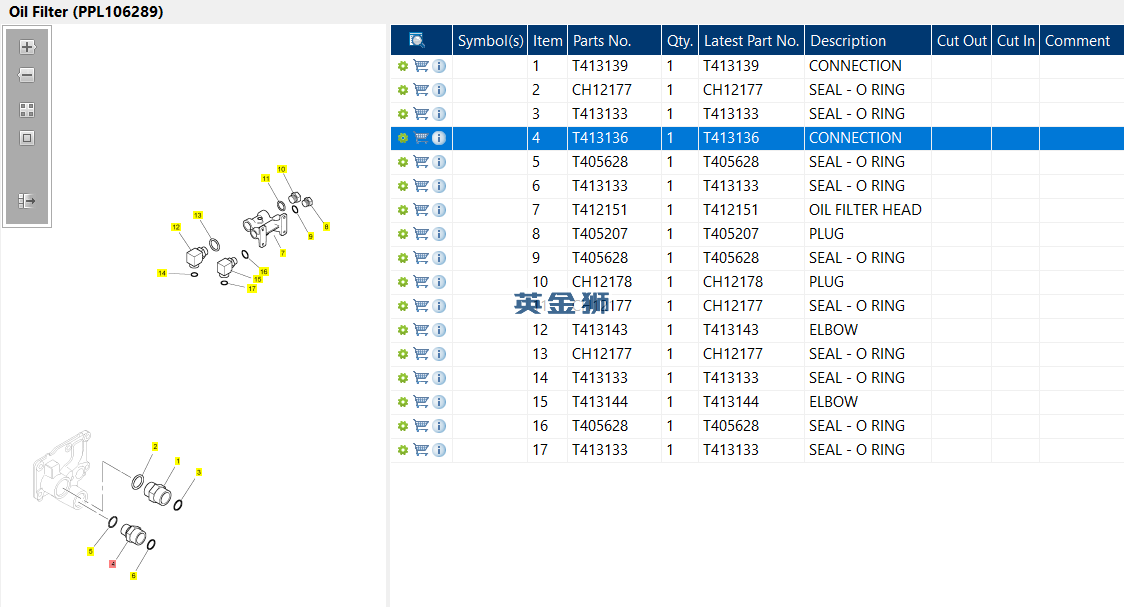Sort by the Parts No. column header
This screenshot has height=607, width=1124.
coord(601,40)
